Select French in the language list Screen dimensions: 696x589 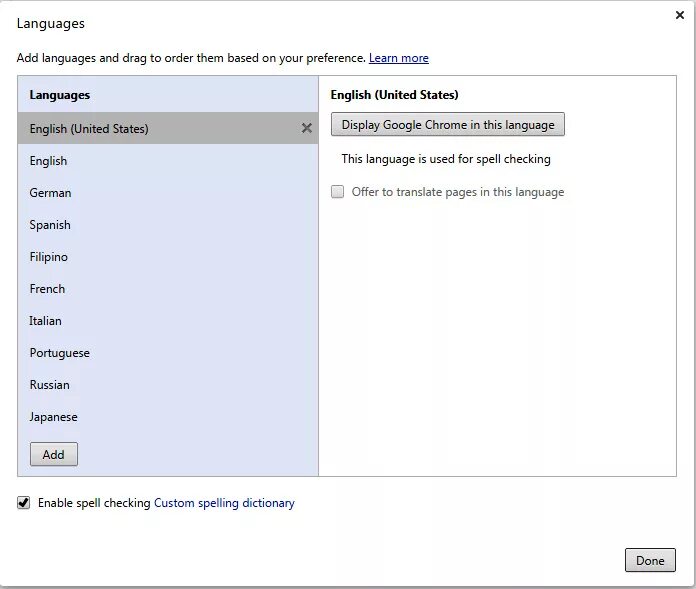(168, 289)
